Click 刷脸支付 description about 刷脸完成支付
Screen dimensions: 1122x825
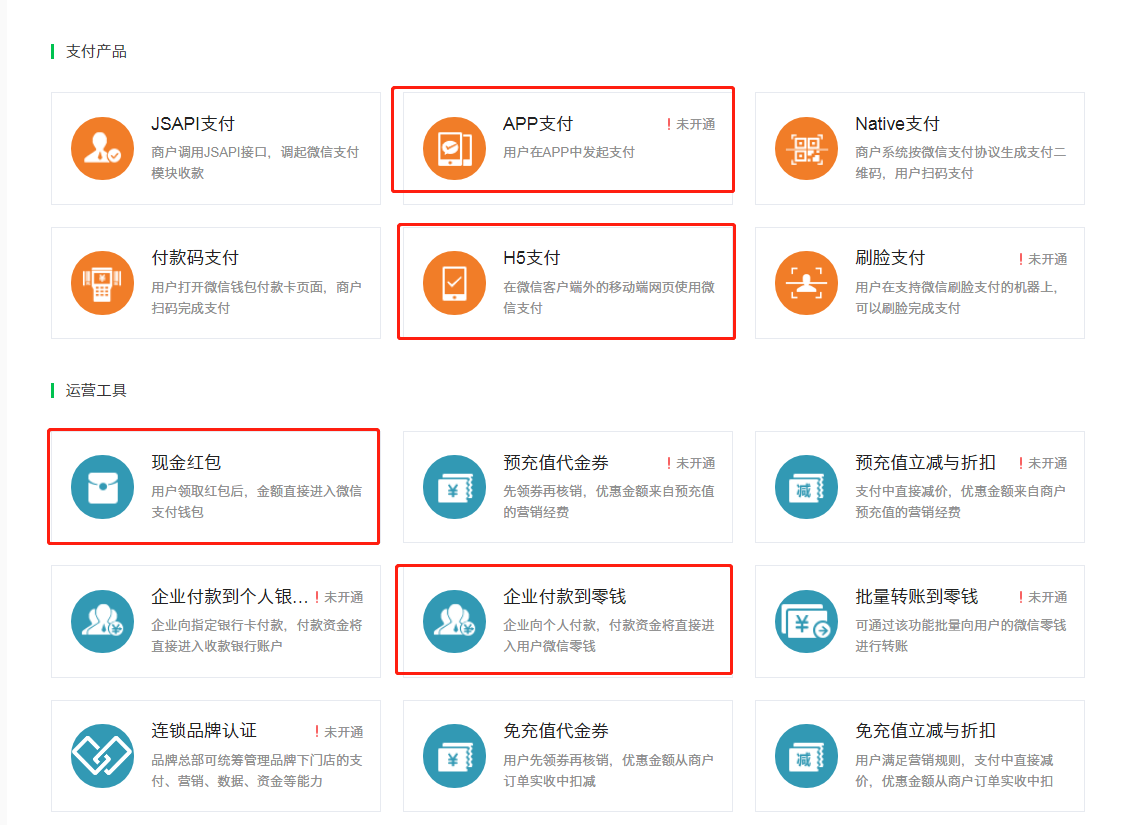click(957, 298)
